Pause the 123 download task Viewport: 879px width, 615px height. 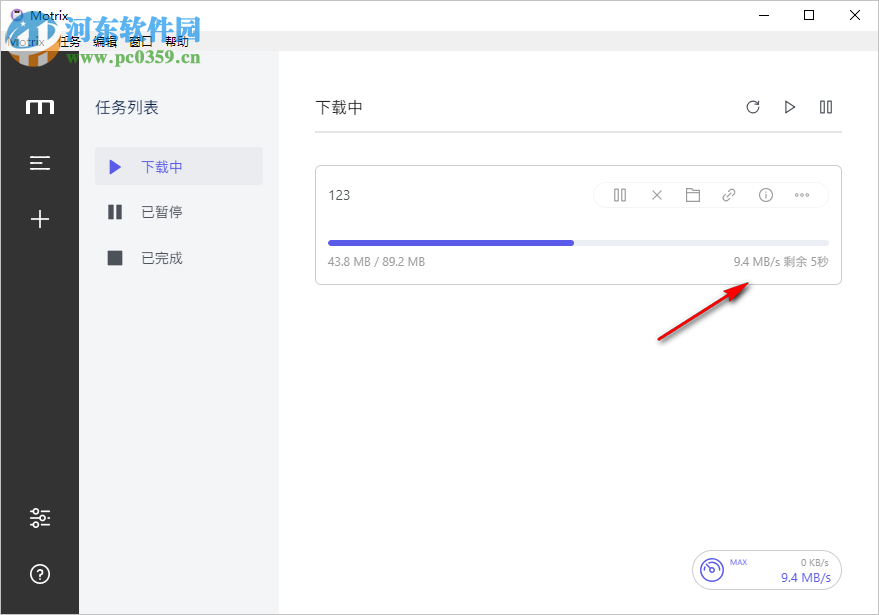pyautogui.click(x=620, y=195)
